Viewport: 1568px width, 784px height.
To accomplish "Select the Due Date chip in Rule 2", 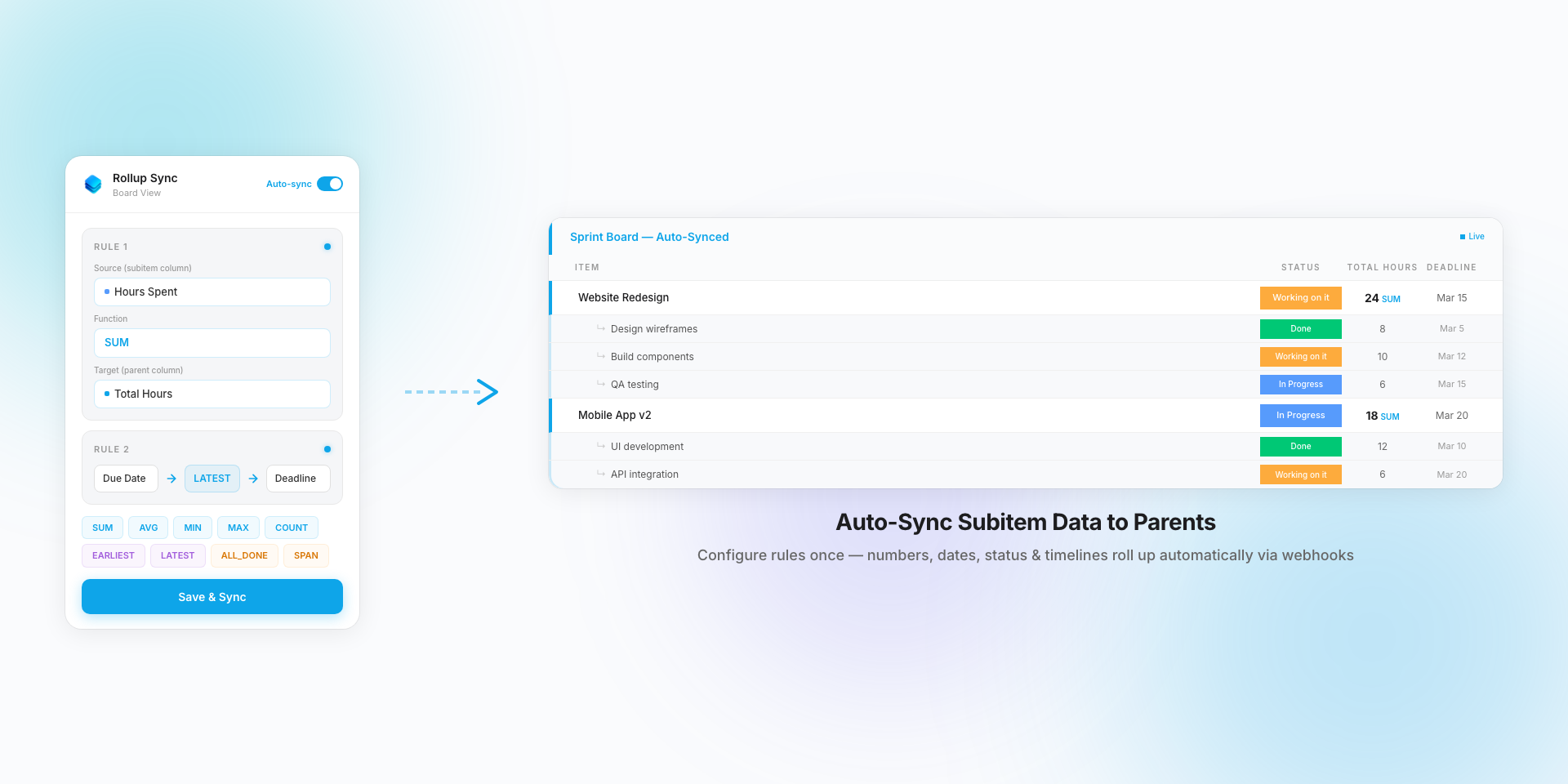I will (125, 479).
